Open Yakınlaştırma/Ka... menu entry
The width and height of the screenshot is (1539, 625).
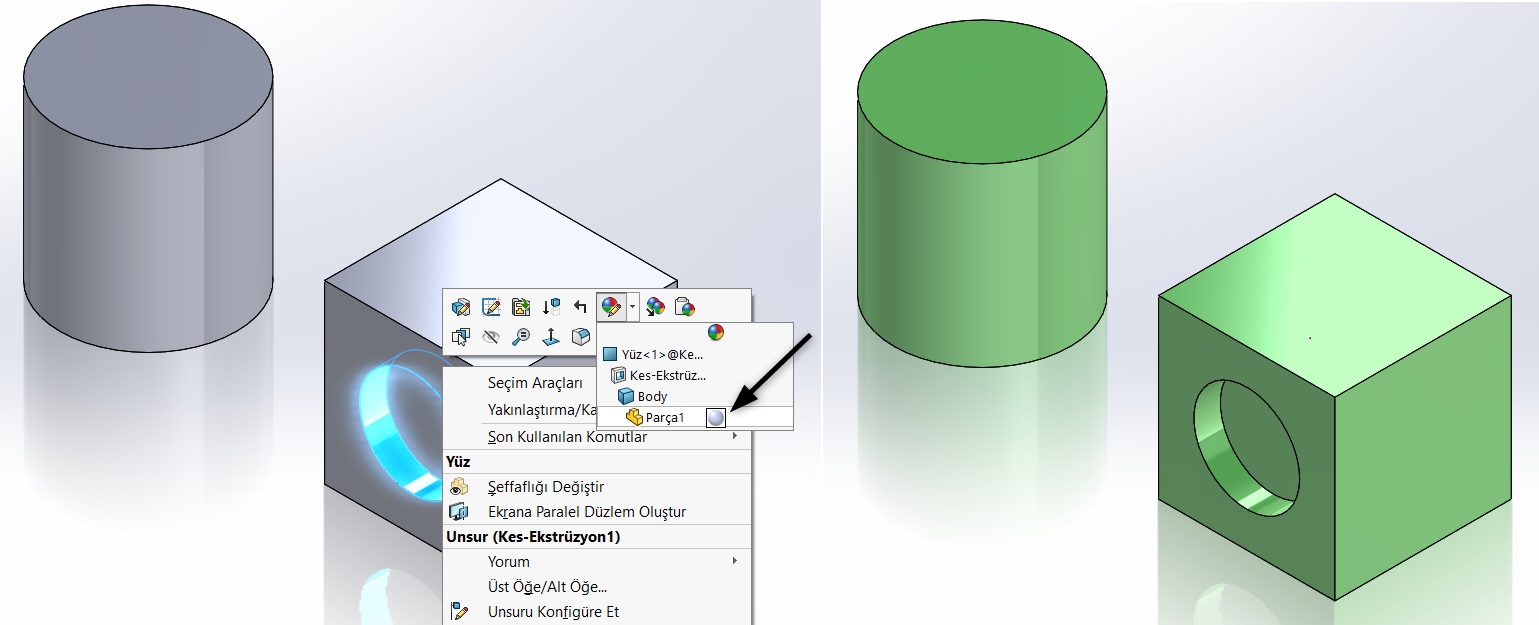pos(540,410)
